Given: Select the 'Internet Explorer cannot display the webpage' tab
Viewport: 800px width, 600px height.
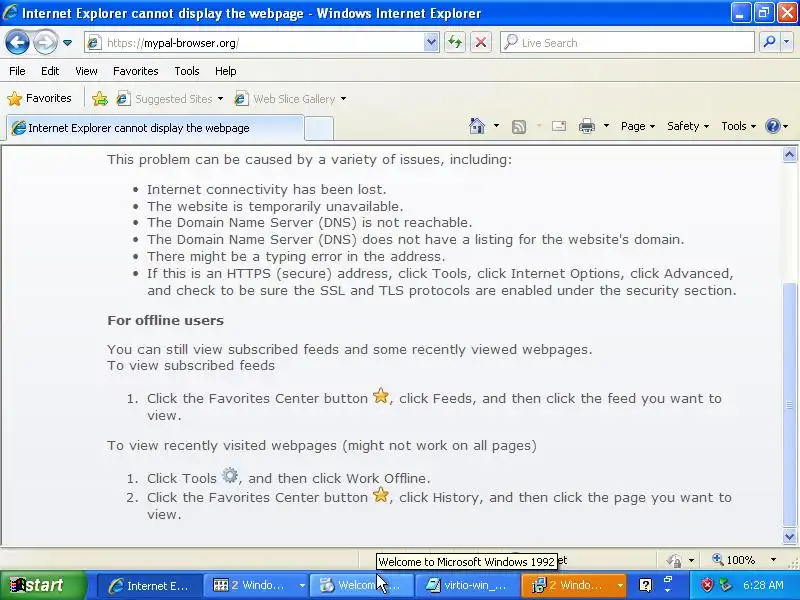Looking at the screenshot, I should click(155, 128).
